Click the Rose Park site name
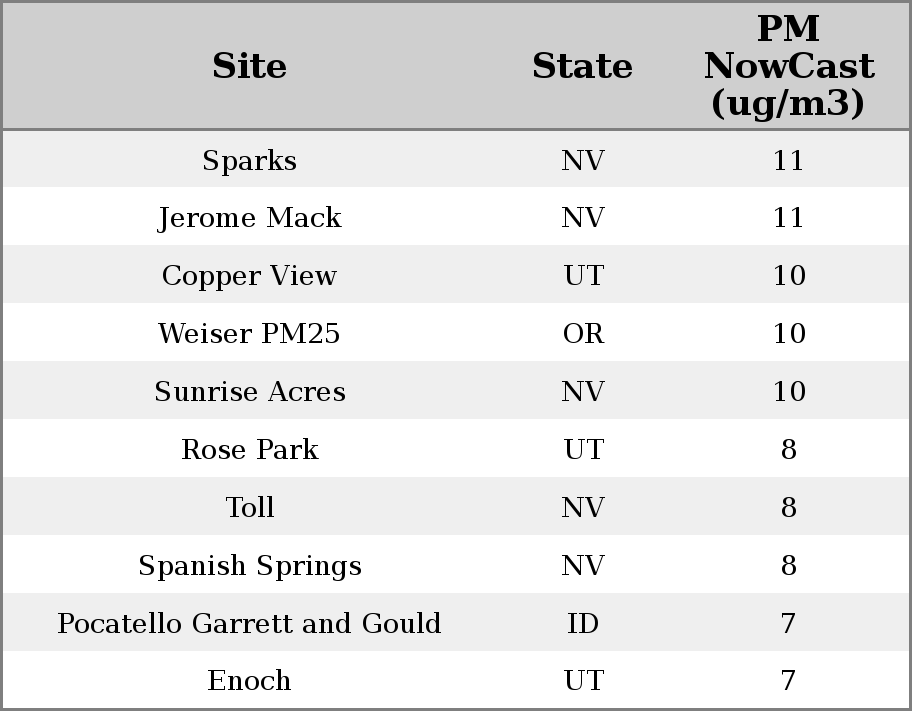The height and width of the screenshot is (711, 912). click(249, 450)
